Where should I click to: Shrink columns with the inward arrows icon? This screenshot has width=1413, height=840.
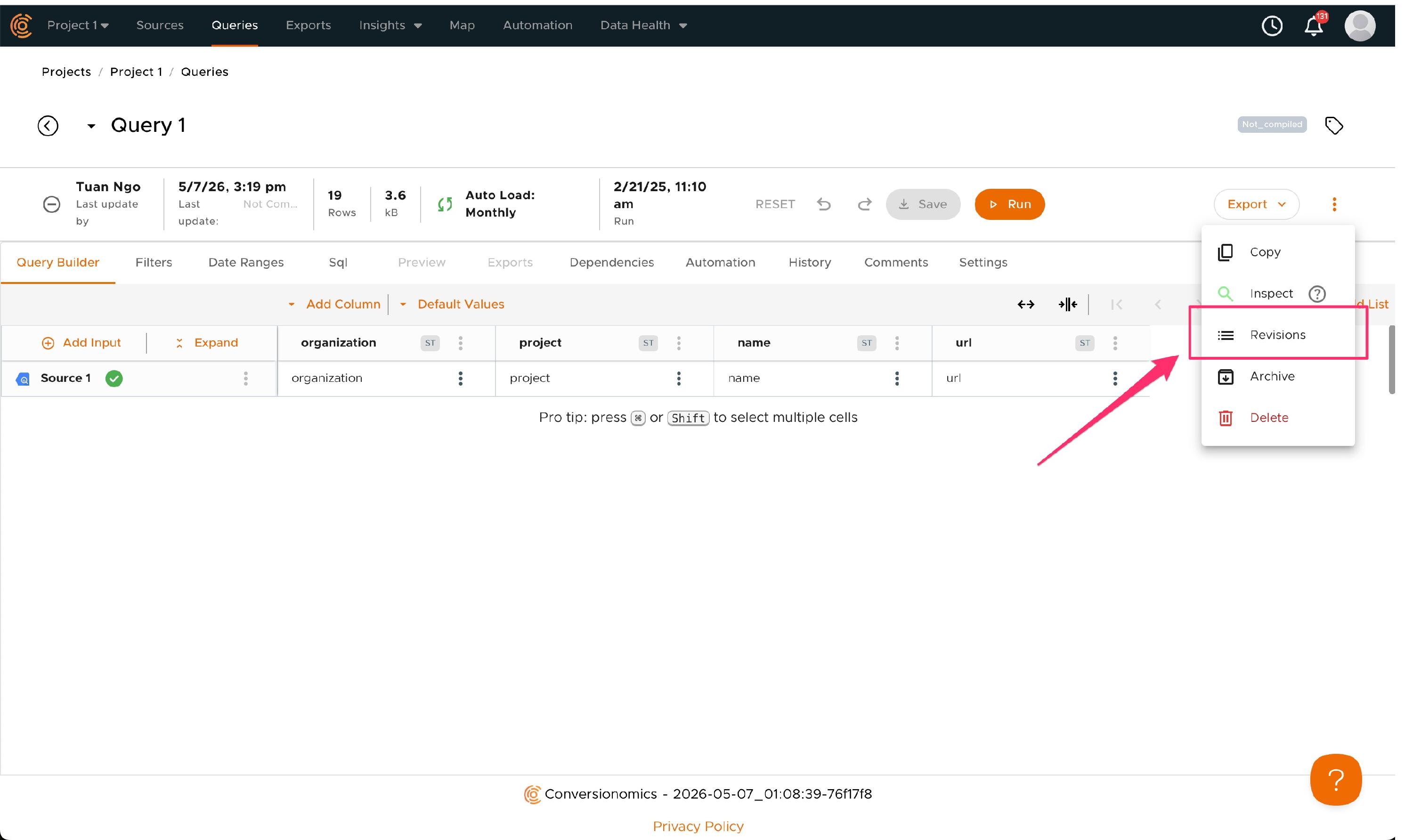[x=1067, y=305]
